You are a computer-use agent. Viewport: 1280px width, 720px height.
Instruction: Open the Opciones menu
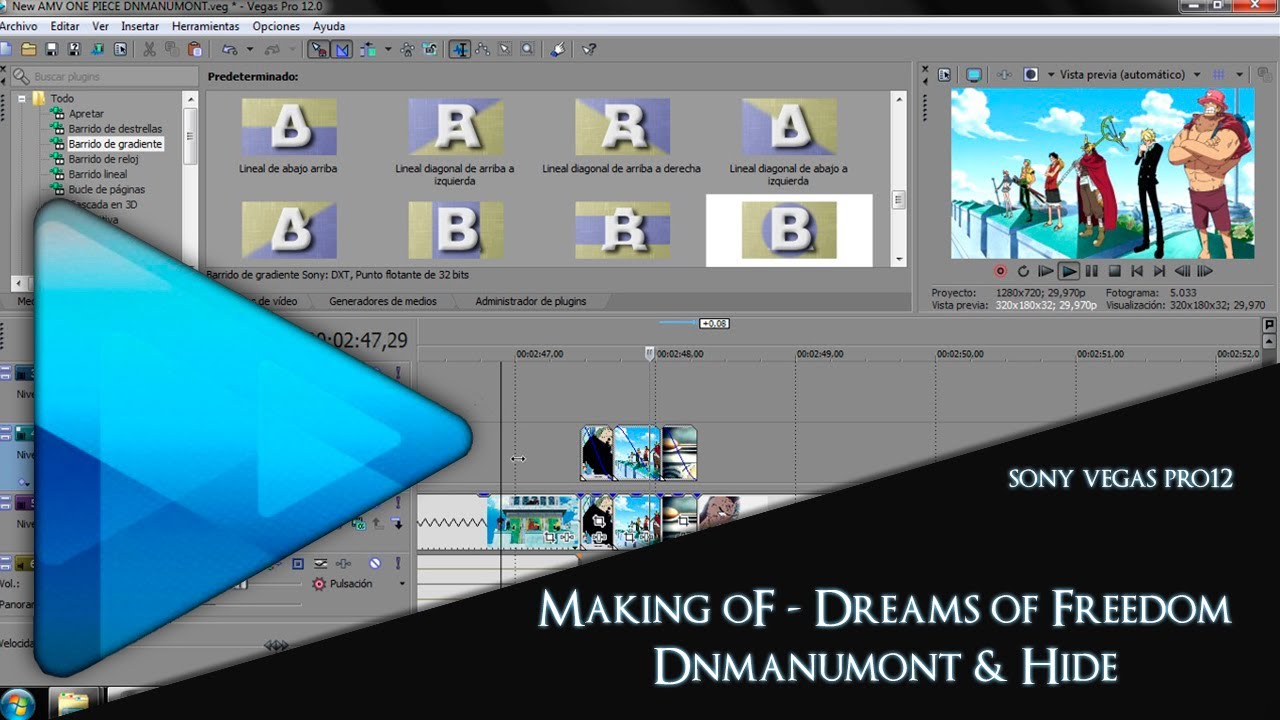pyautogui.click(x=276, y=26)
